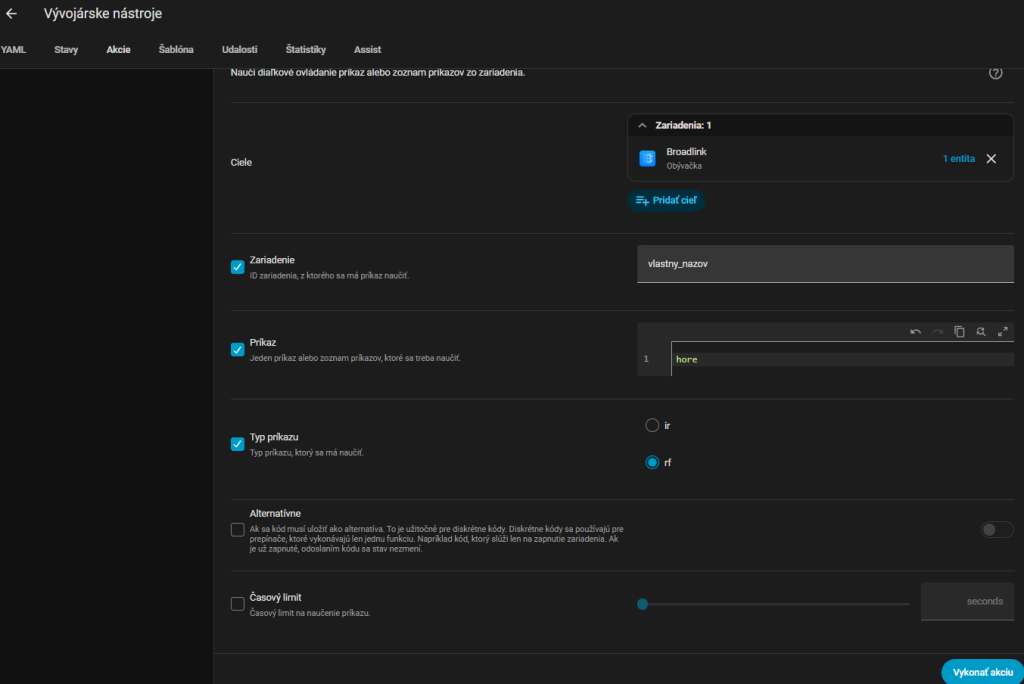1024x684 pixels.
Task: Collapse the Zariadenia: 1 section
Action: tap(642, 125)
